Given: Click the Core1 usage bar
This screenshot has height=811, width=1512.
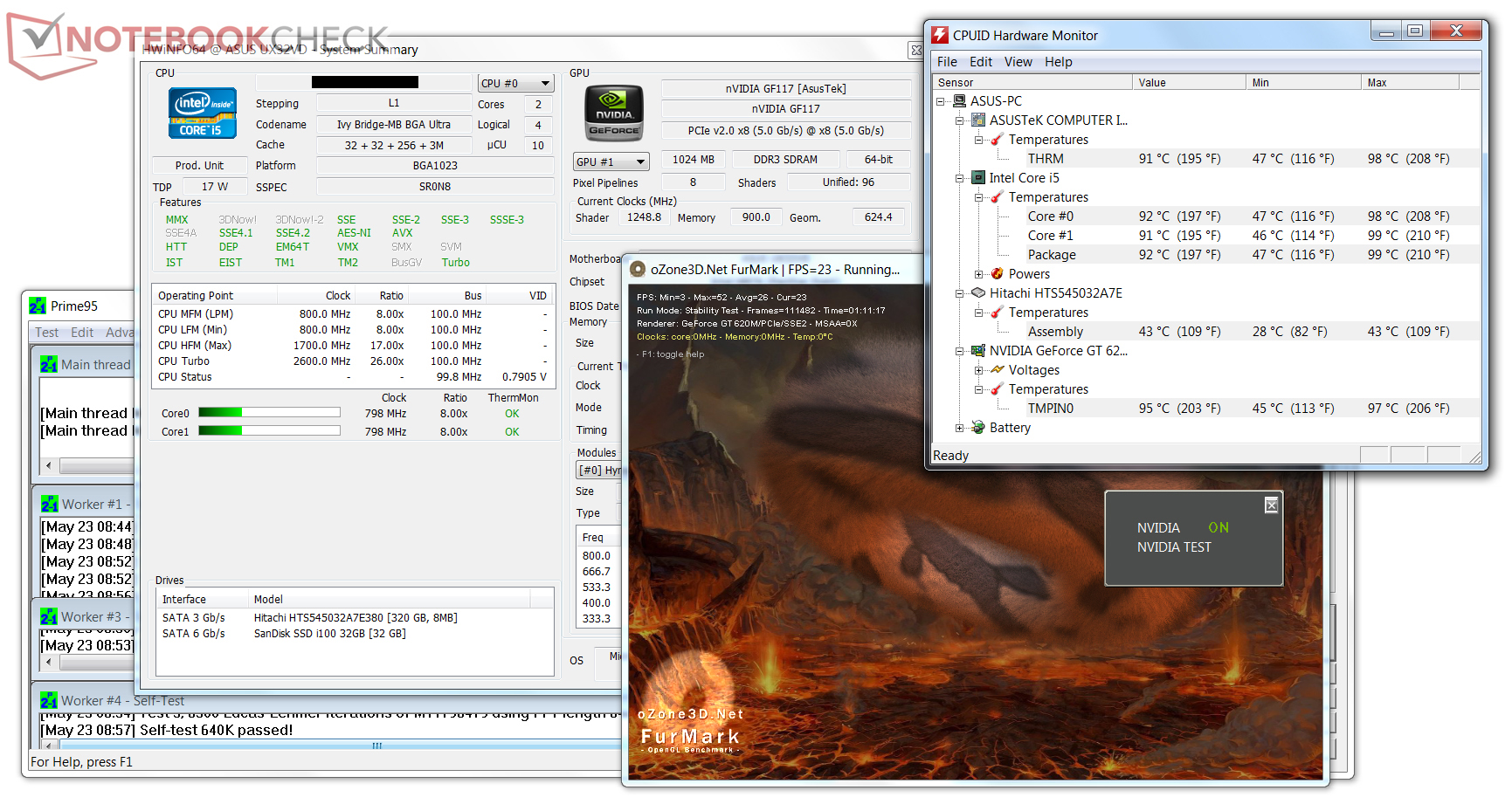Looking at the screenshot, I should pos(269,430).
